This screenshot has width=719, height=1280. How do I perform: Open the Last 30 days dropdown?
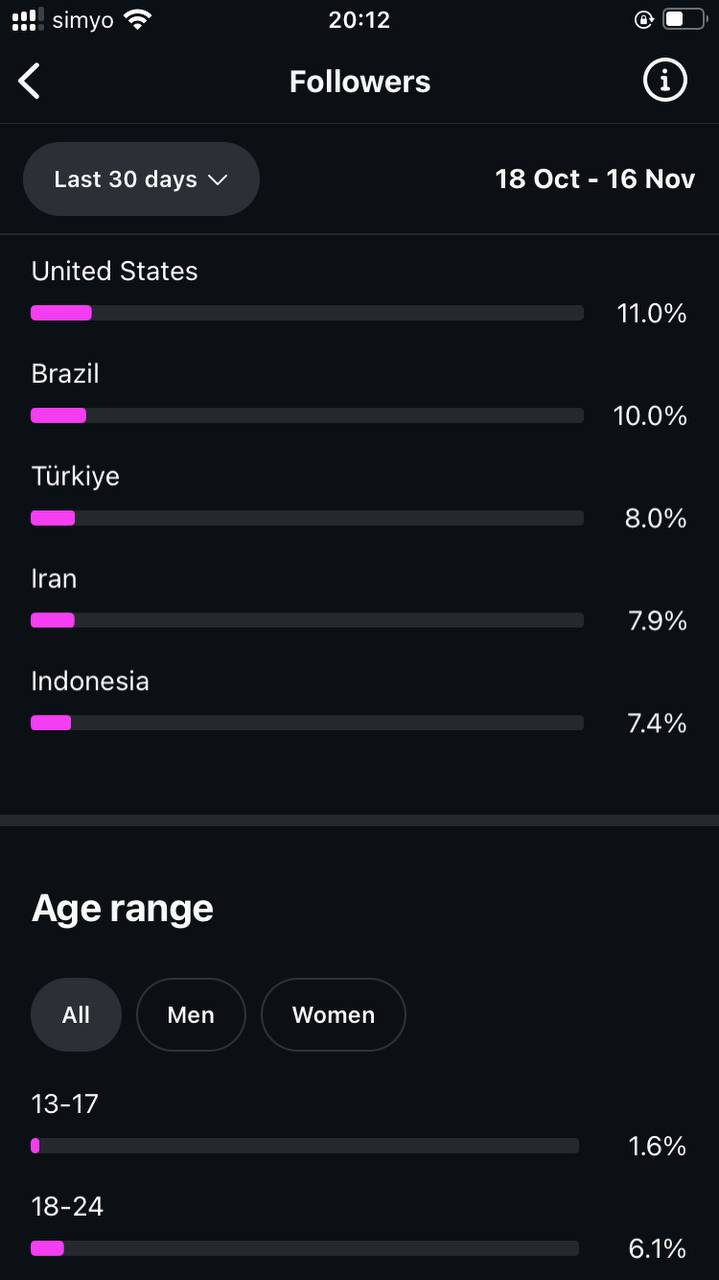[141, 179]
